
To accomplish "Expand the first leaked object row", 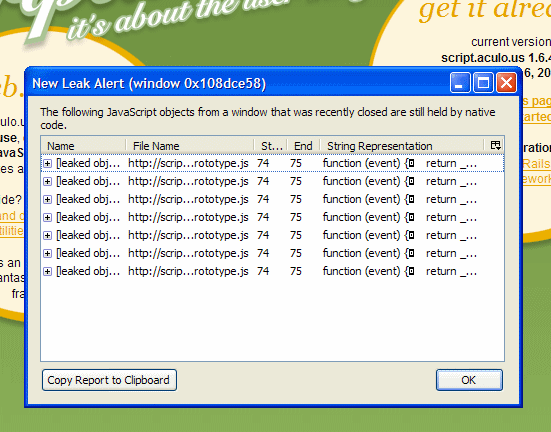I will (x=47, y=163).
